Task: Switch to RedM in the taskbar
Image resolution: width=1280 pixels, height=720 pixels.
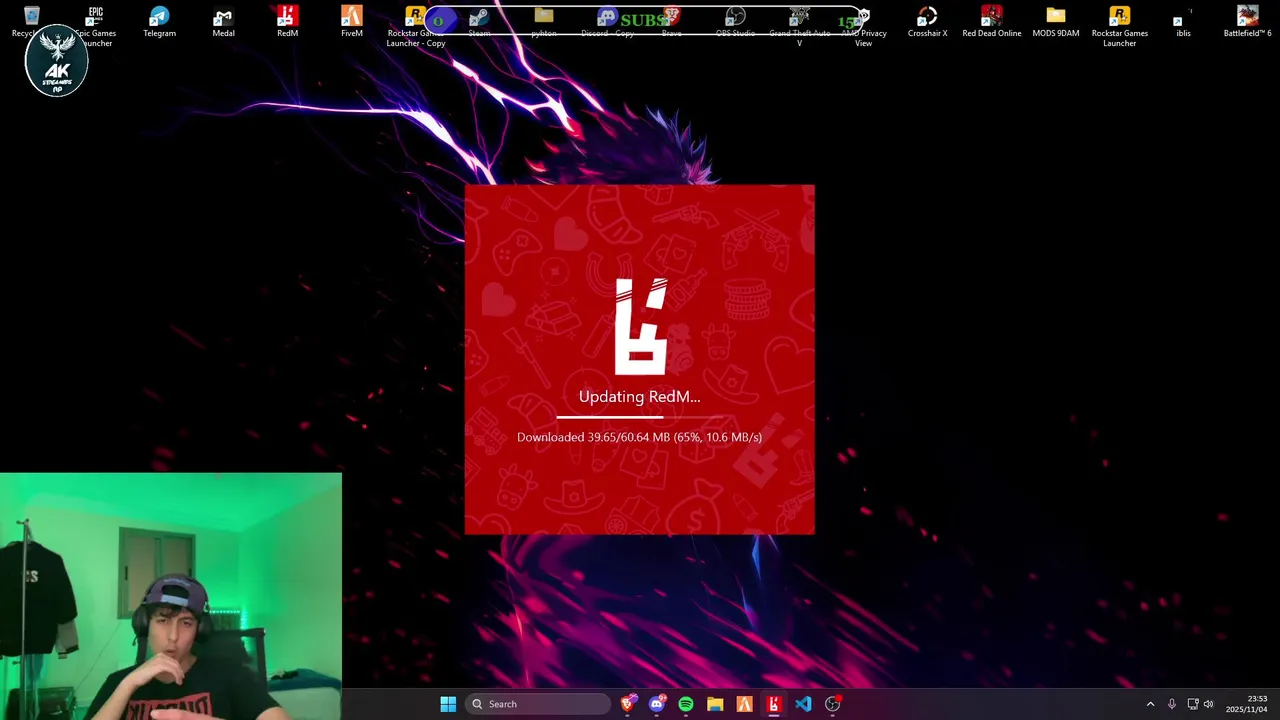Action: (773, 704)
